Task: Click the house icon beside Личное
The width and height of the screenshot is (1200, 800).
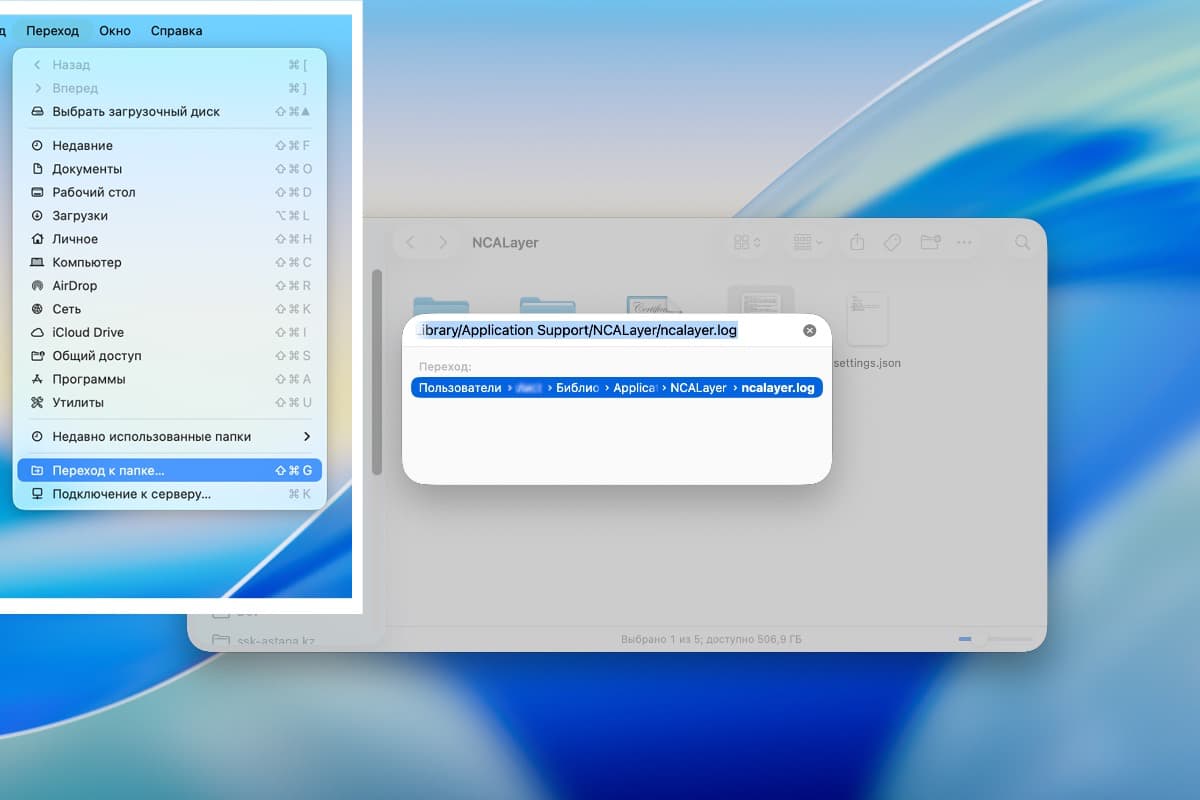Action: coord(37,239)
